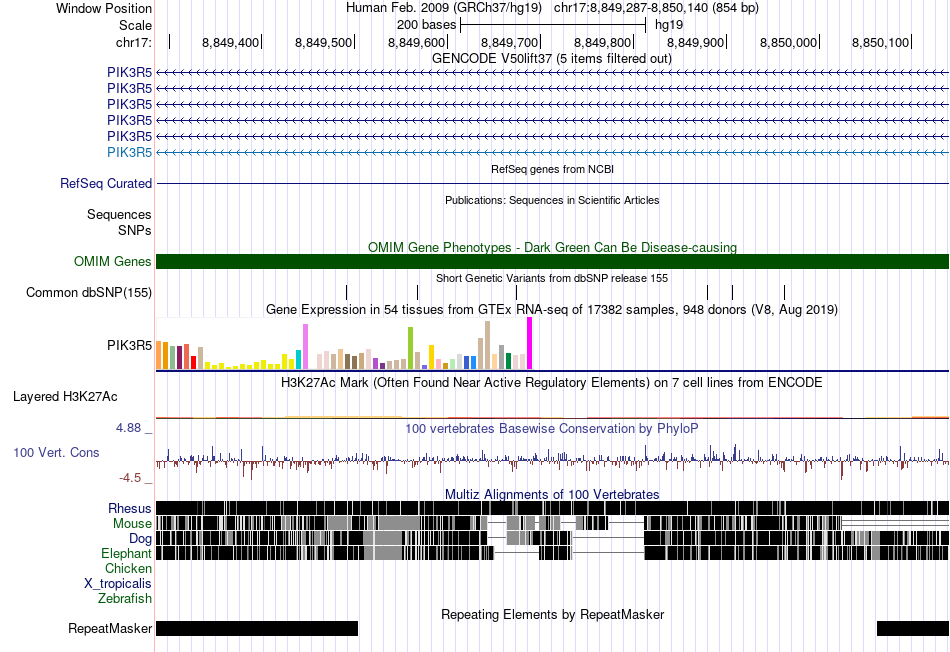Select the PIK3R5 label beside GTEx expression bars
This screenshot has height=652, width=950.
pos(129,345)
